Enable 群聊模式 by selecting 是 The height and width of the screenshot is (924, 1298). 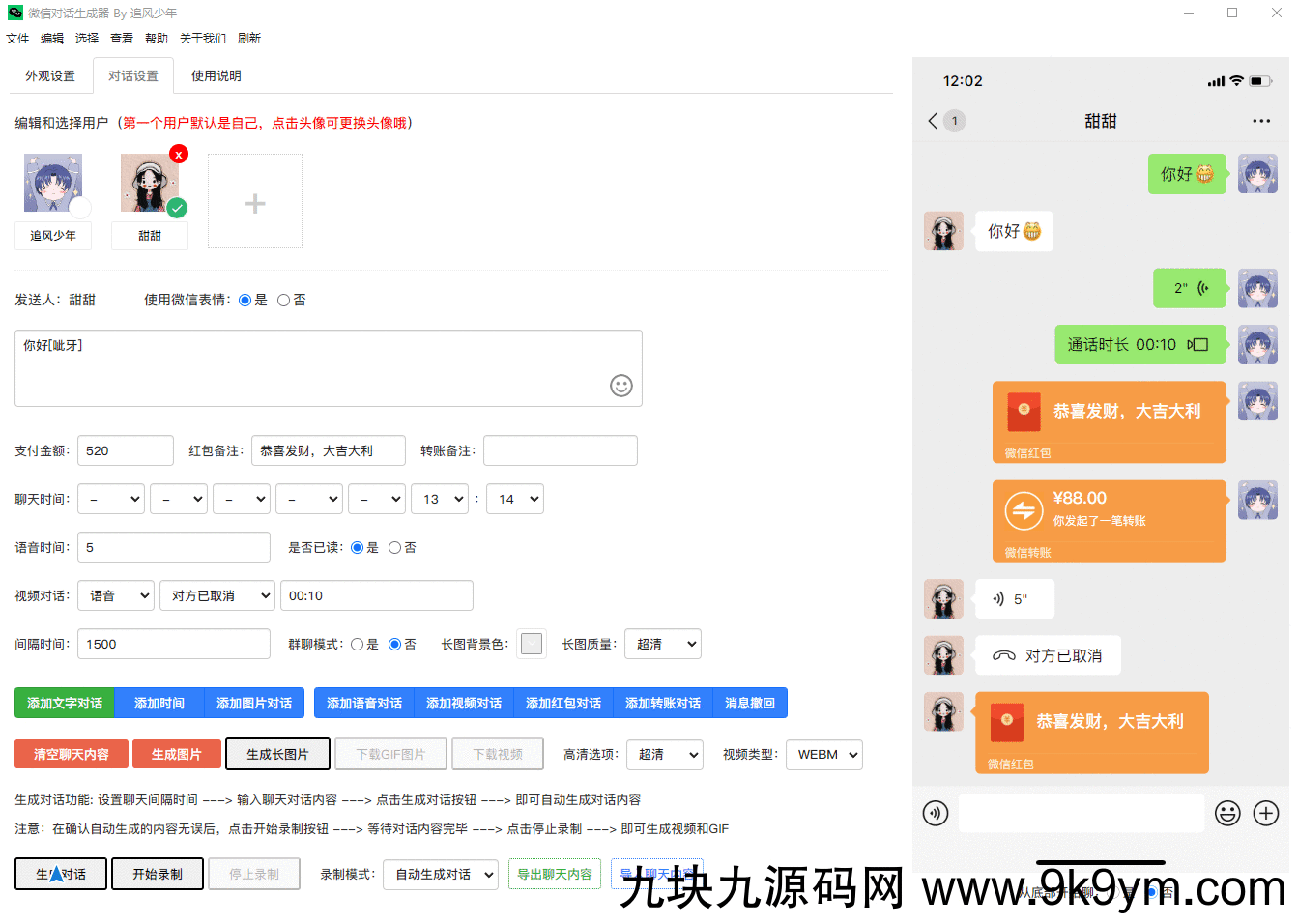[358, 645]
